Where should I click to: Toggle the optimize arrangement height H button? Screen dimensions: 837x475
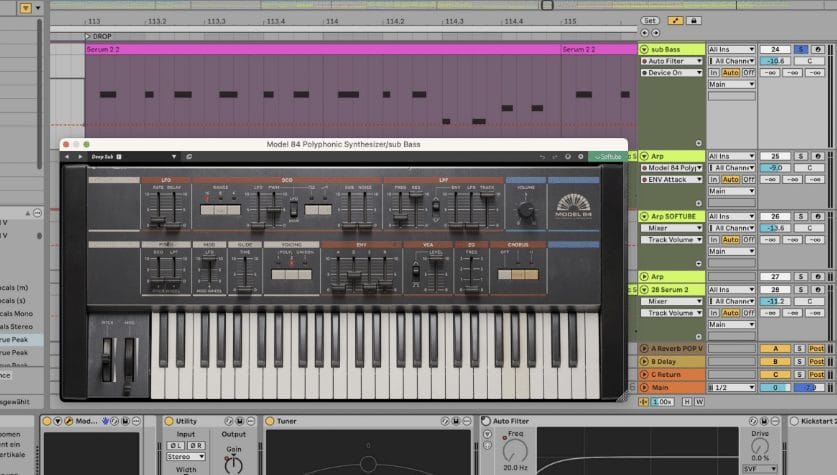pyautogui.click(x=687, y=401)
